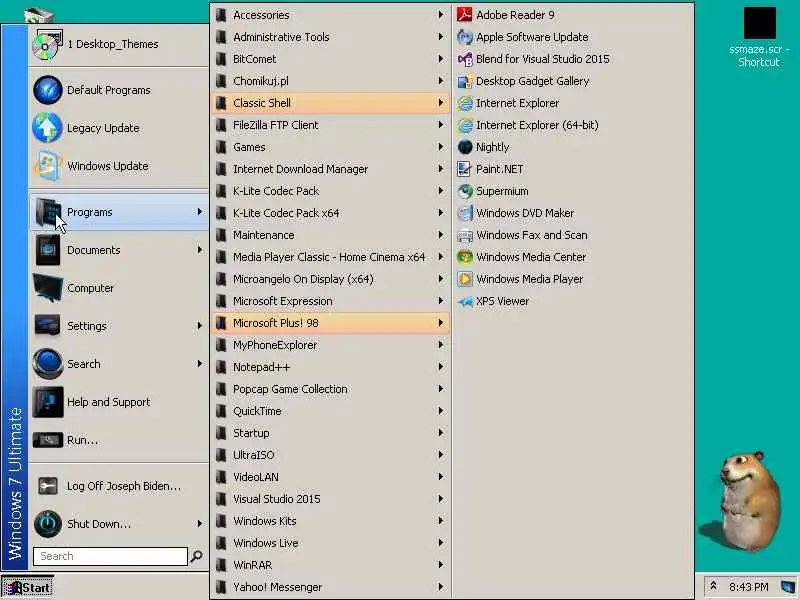Open Windows Live folder
The image size is (800, 600).
click(330, 543)
